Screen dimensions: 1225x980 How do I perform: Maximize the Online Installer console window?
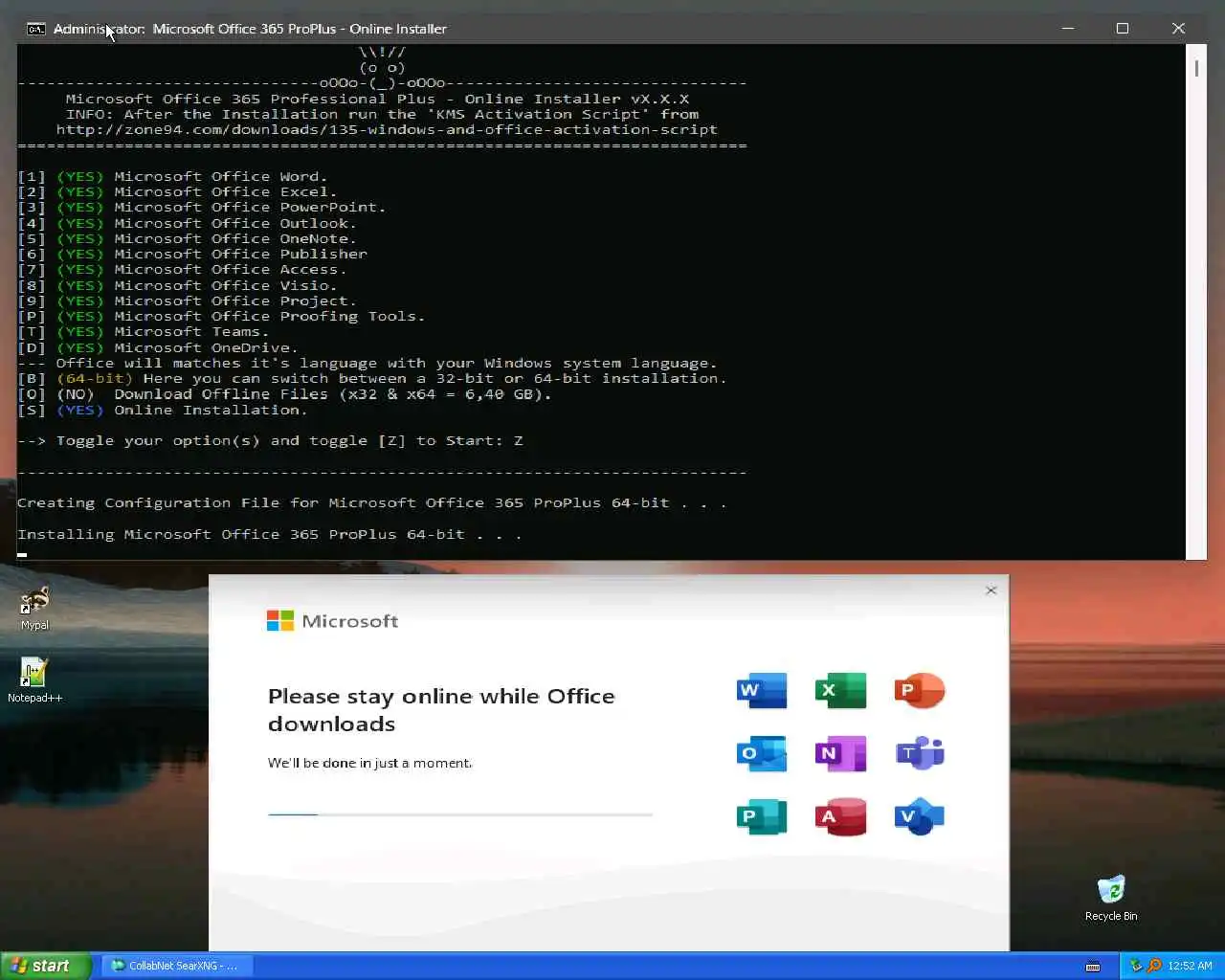pyautogui.click(x=1123, y=29)
